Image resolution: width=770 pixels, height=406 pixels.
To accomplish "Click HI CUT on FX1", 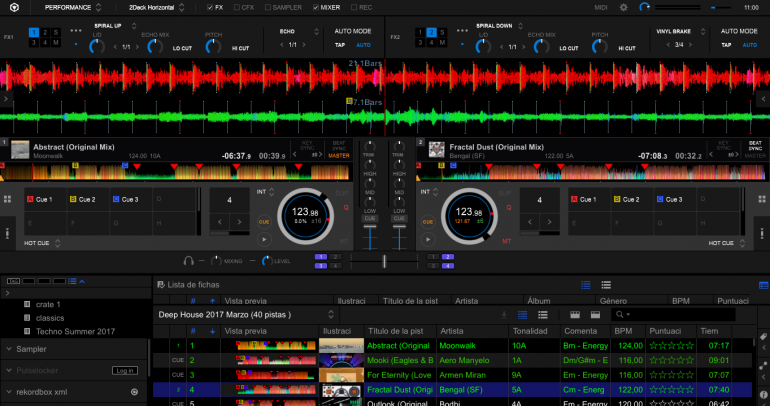I will coord(241,48).
